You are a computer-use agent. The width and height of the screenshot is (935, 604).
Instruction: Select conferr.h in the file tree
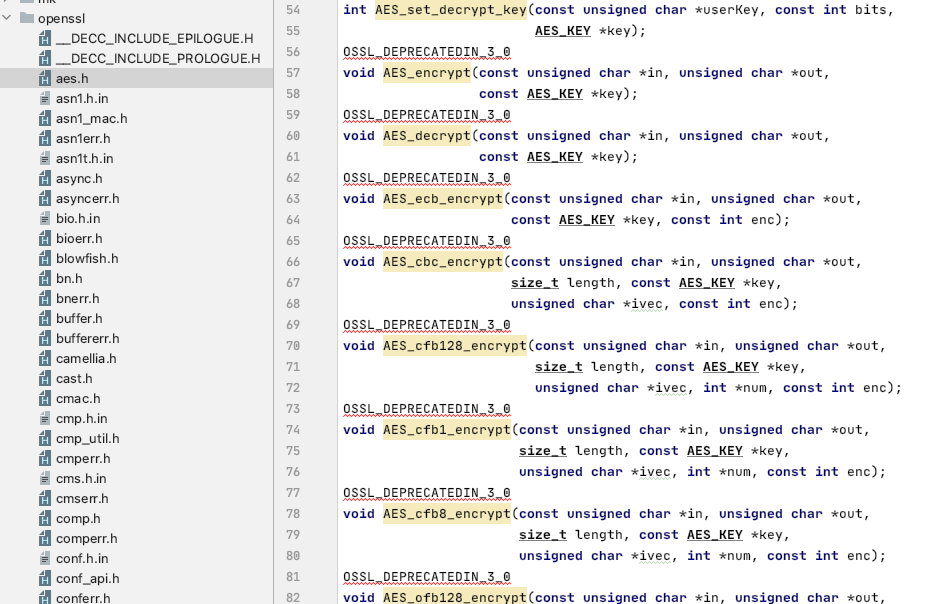[x=83, y=598]
